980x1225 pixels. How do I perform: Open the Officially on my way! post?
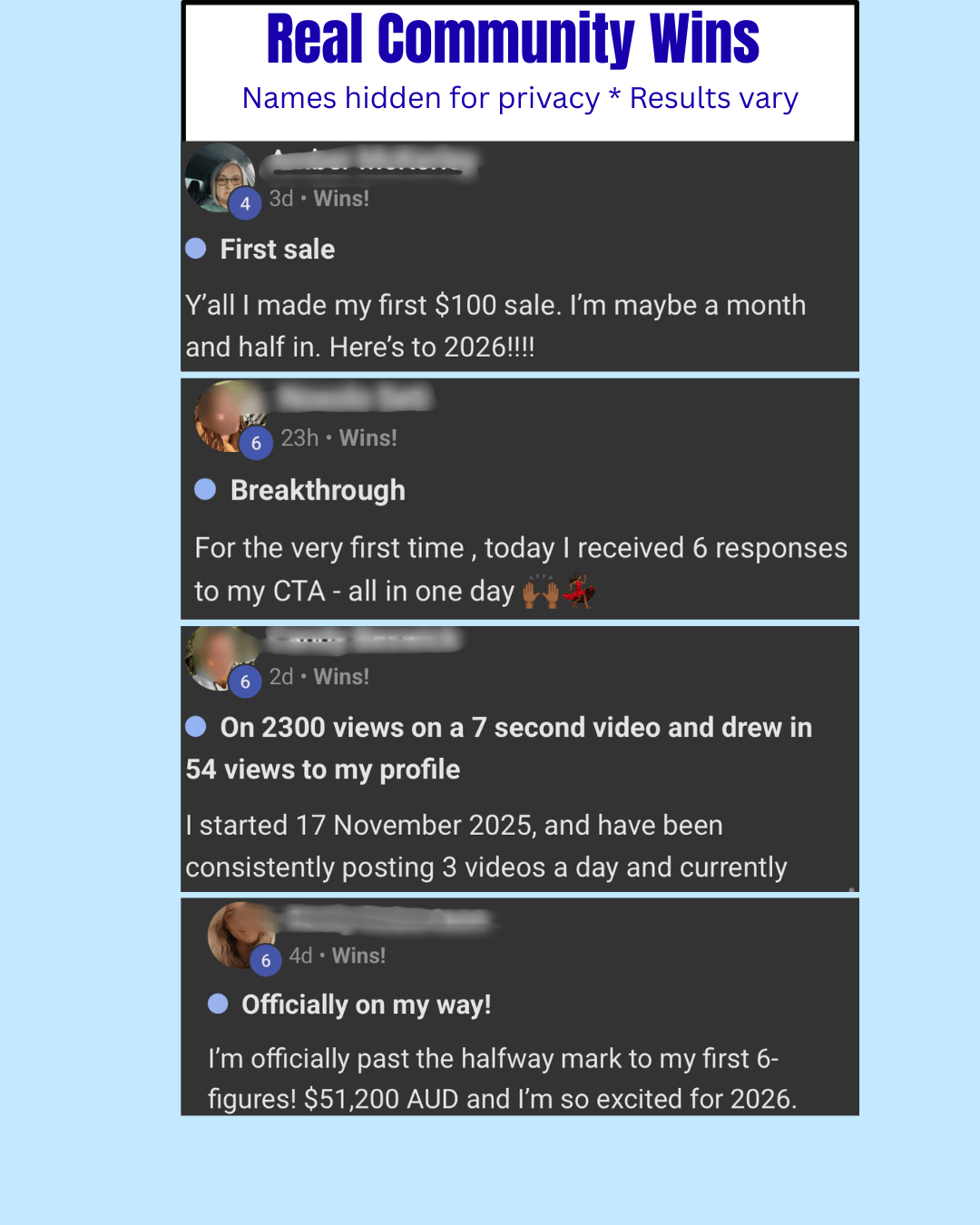(367, 1004)
